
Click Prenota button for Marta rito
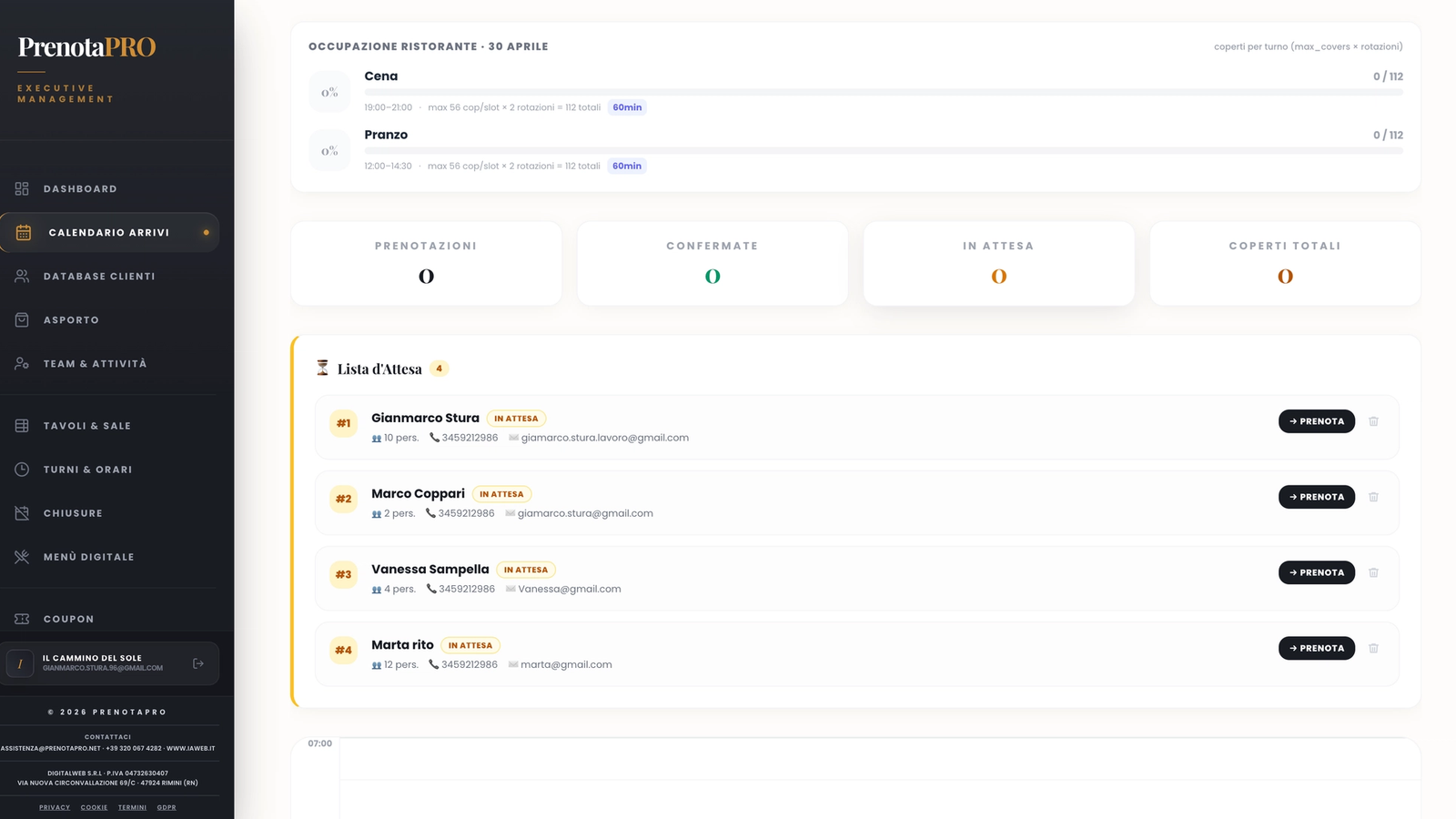(x=1317, y=648)
